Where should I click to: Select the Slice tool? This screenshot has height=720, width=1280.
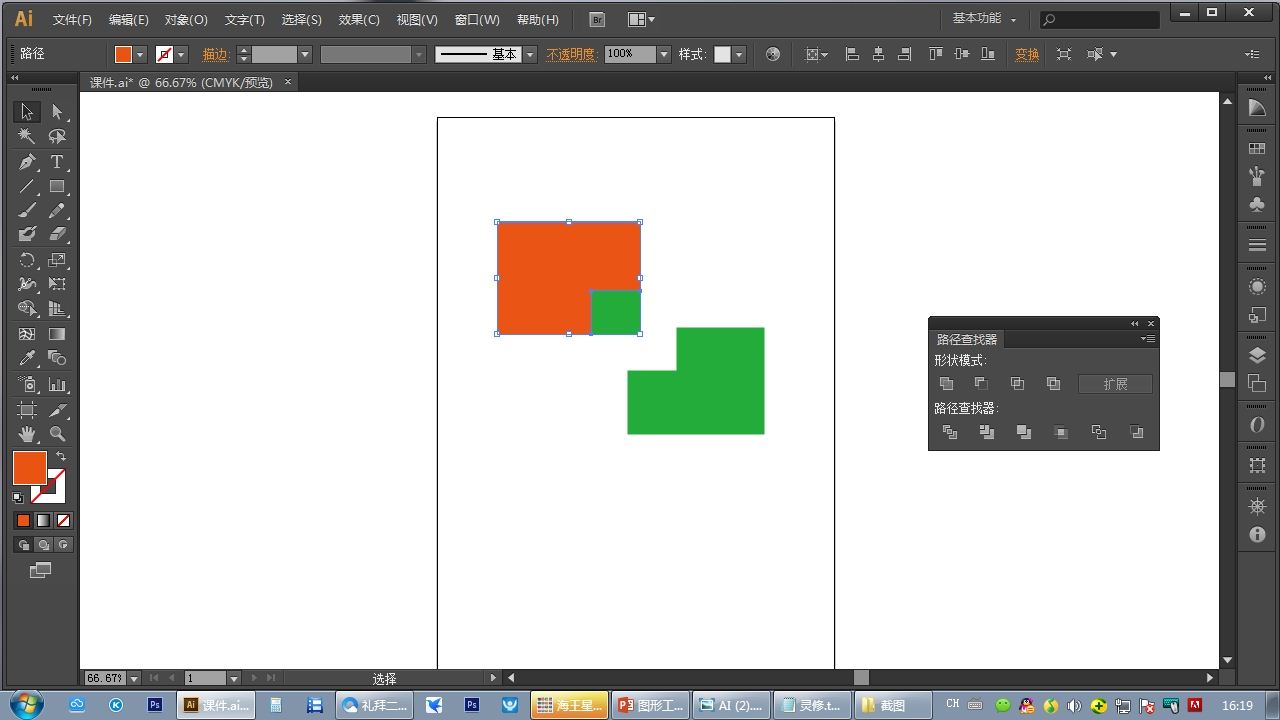(57, 410)
